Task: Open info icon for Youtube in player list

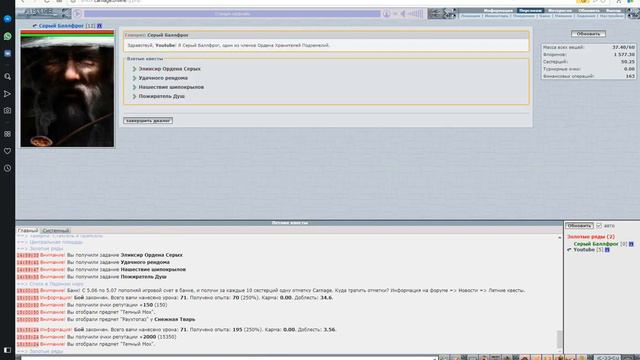Action: (x=607, y=250)
